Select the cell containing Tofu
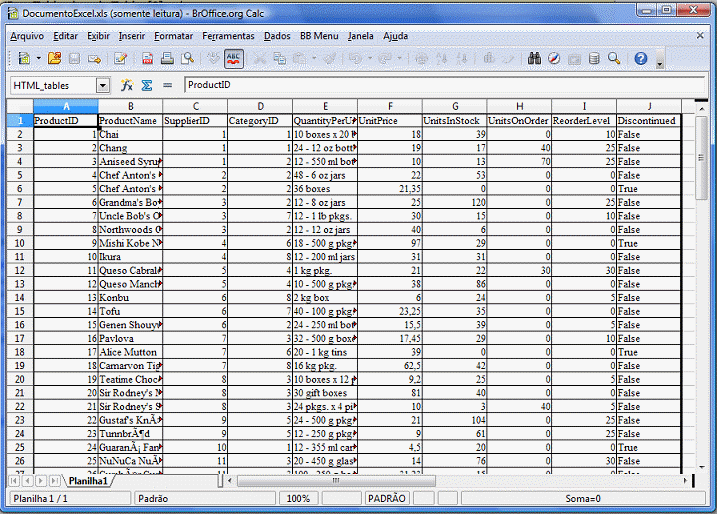Viewport: 717px width, 514px height. tap(130, 311)
